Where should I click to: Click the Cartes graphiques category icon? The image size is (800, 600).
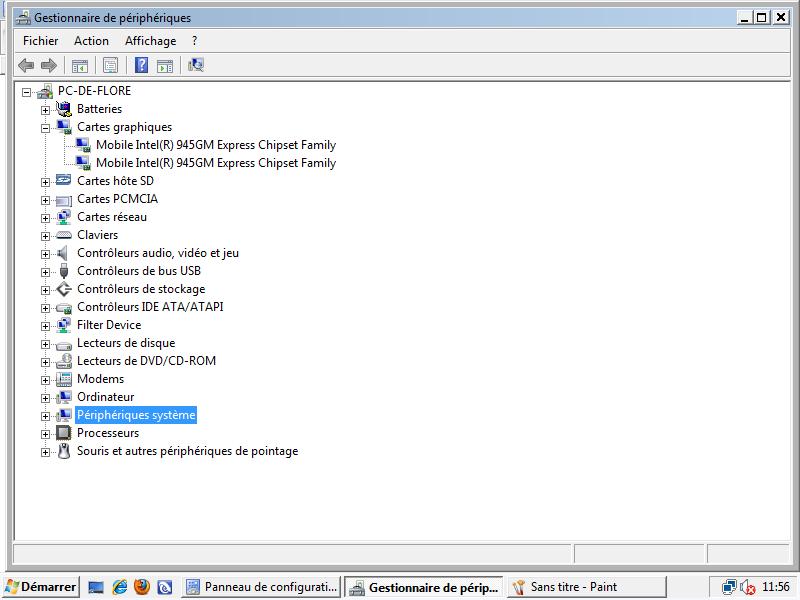[64, 127]
